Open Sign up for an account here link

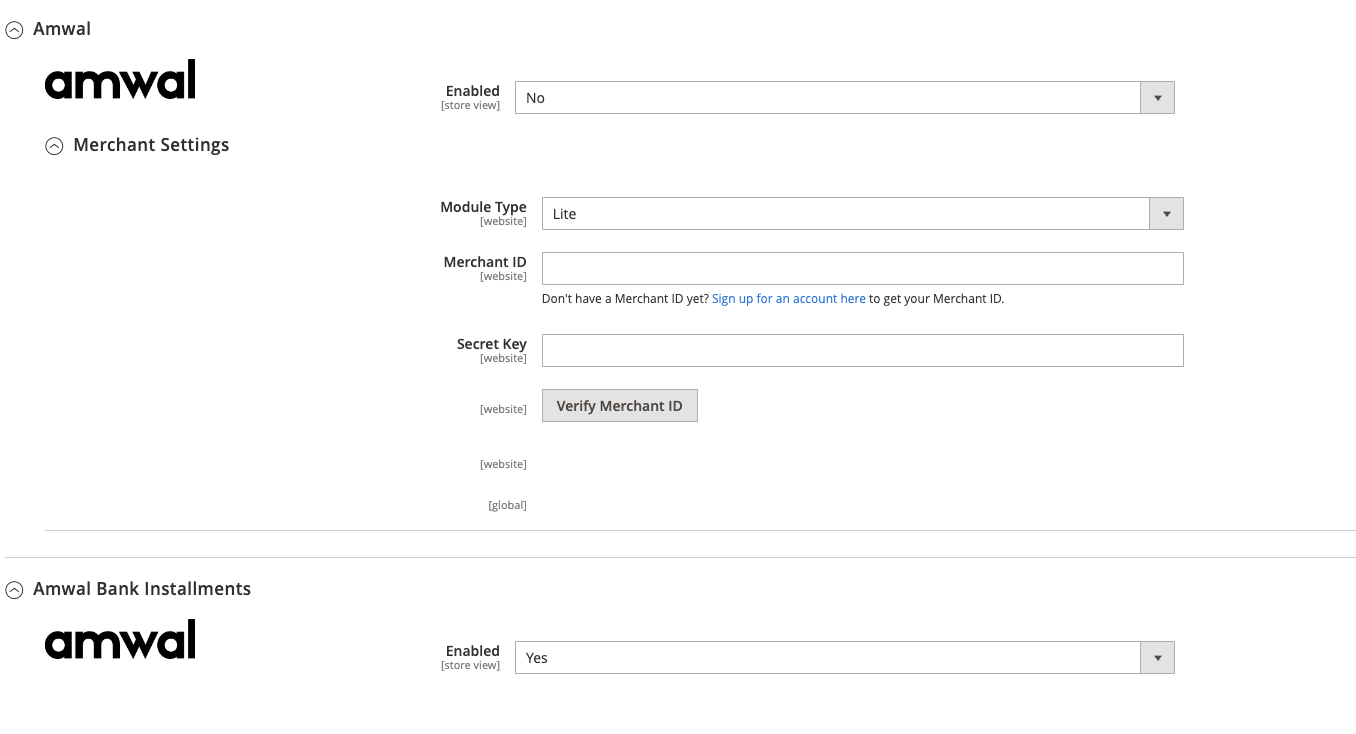click(x=788, y=299)
